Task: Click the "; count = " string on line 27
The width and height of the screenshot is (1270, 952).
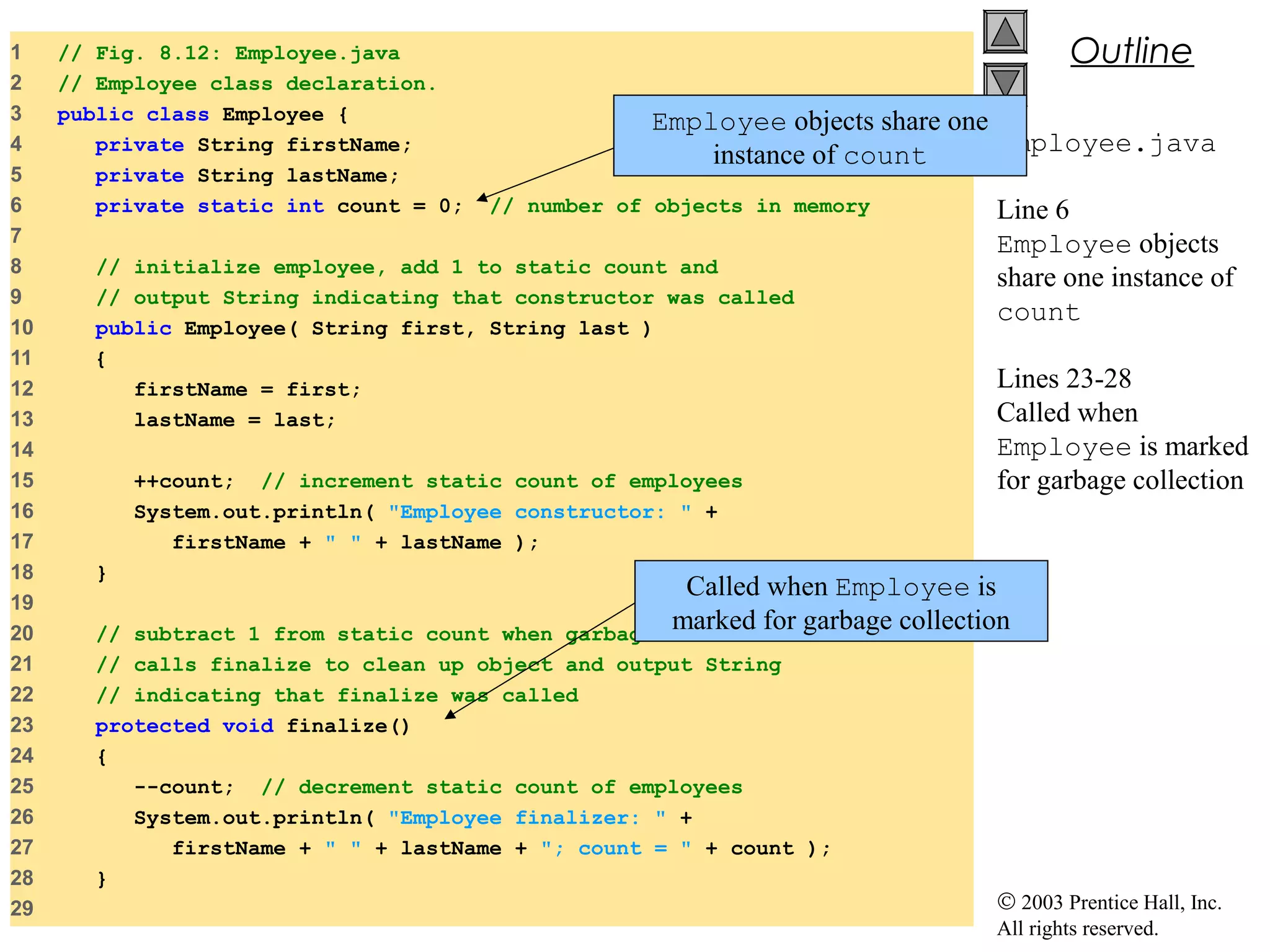Action: tap(616, 848)
